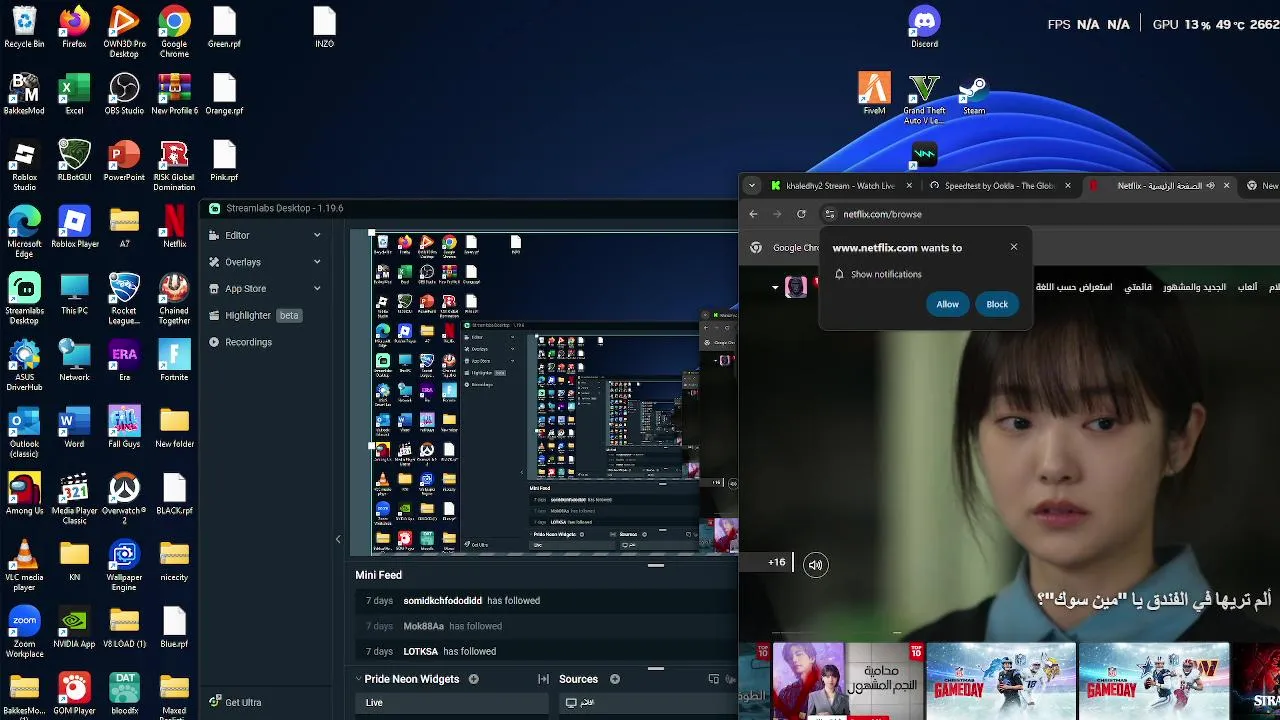Click Get Ultra in Streamlabs

236,702
